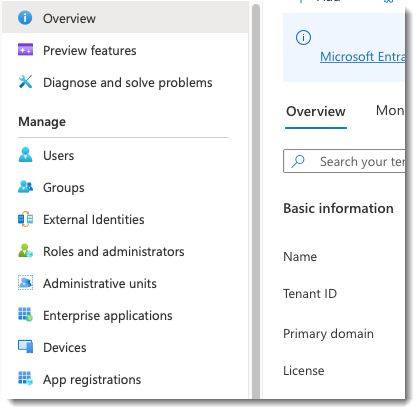
Task: Click the Devices monitor icon
Action: pos(25,347)
